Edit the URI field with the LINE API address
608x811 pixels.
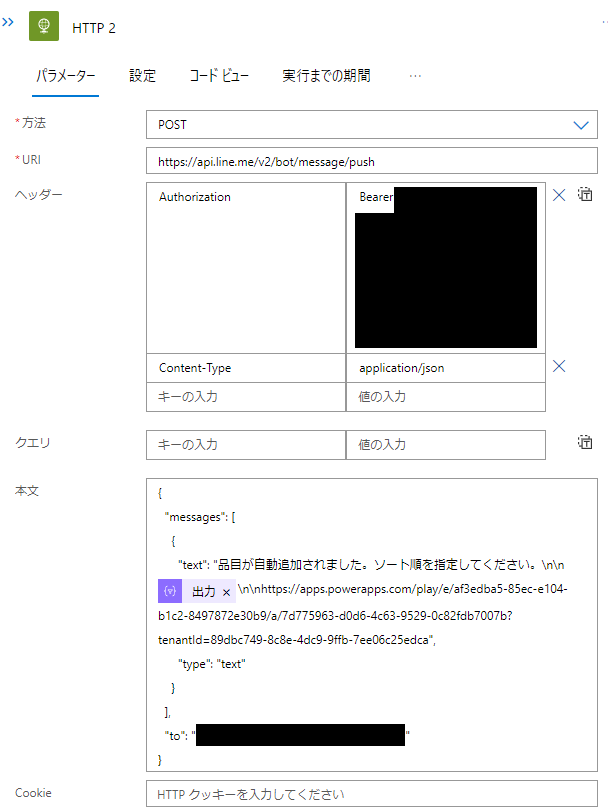(372, 161)
